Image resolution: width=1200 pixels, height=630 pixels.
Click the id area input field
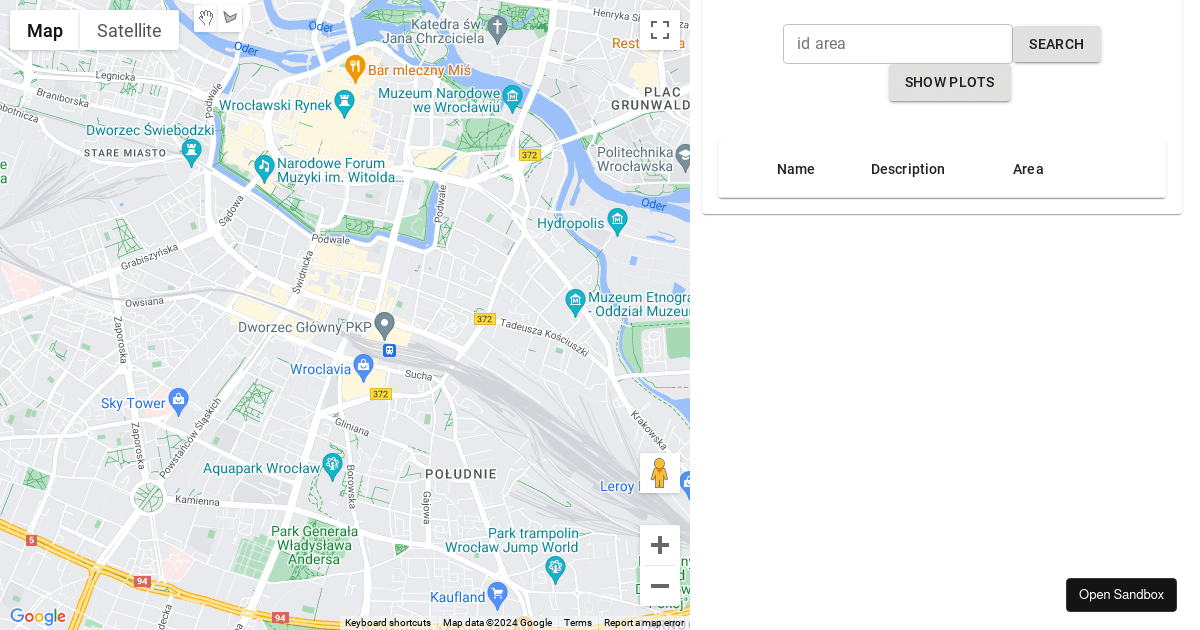click(897, 44)
